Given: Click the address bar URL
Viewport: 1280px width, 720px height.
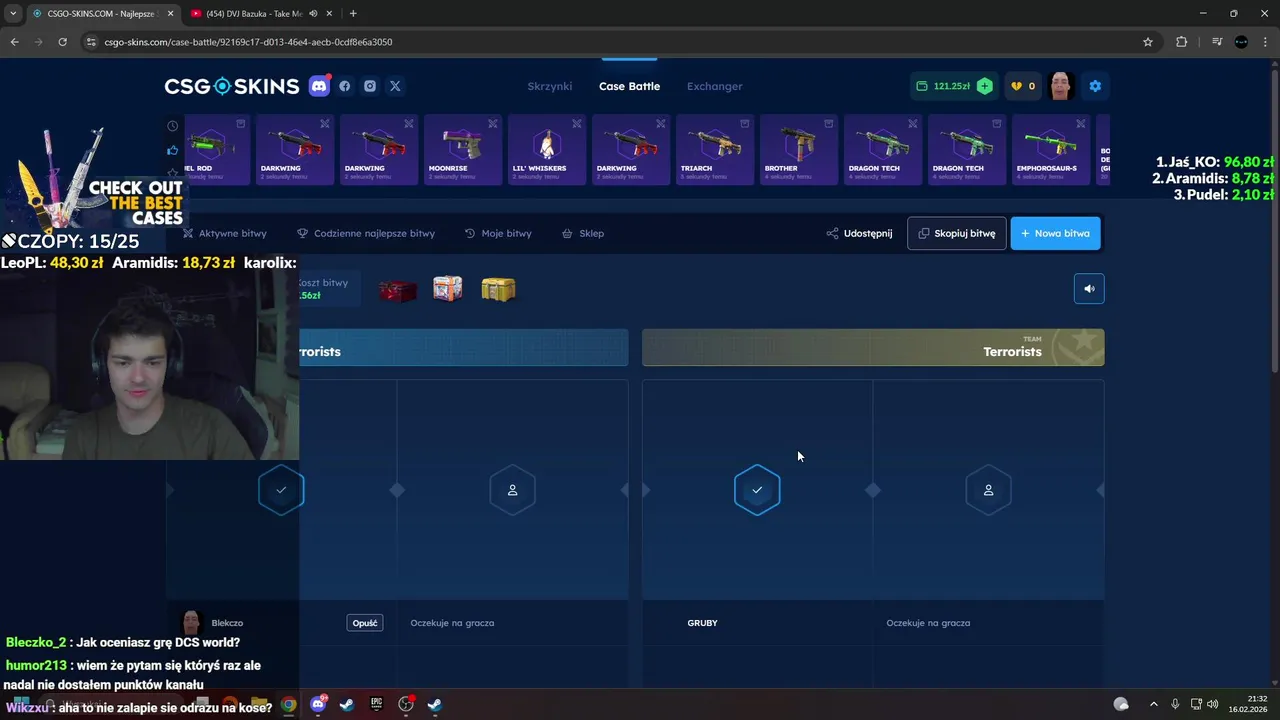Looking at the screenshot, I should coord(248,42).
